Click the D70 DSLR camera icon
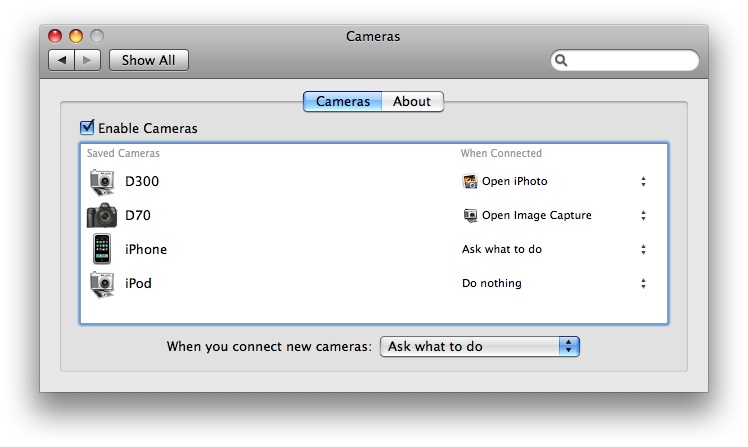This screenshot has width=748, height=447. 102,216
